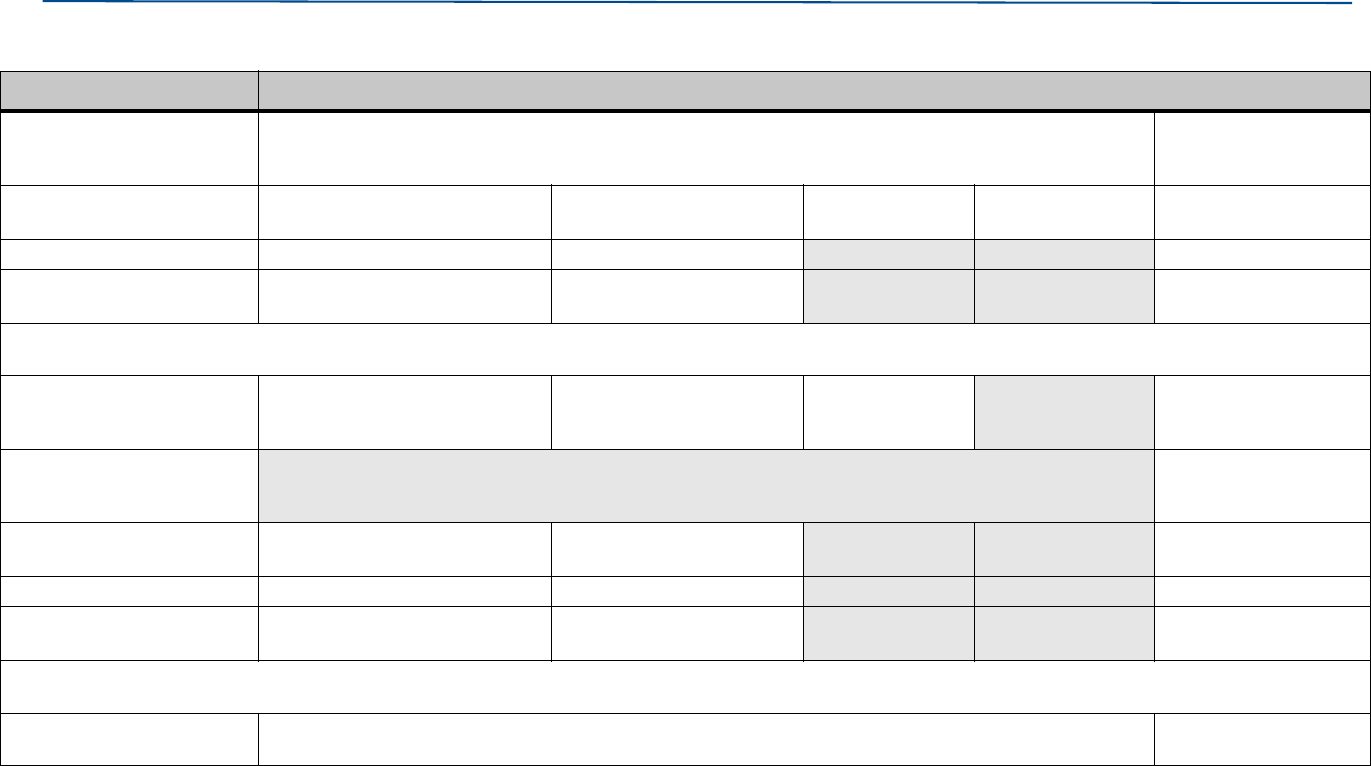The image size is (1371, 766).
Task: Click white cell left of the lone shaded cell
Action: click(888, 412)
